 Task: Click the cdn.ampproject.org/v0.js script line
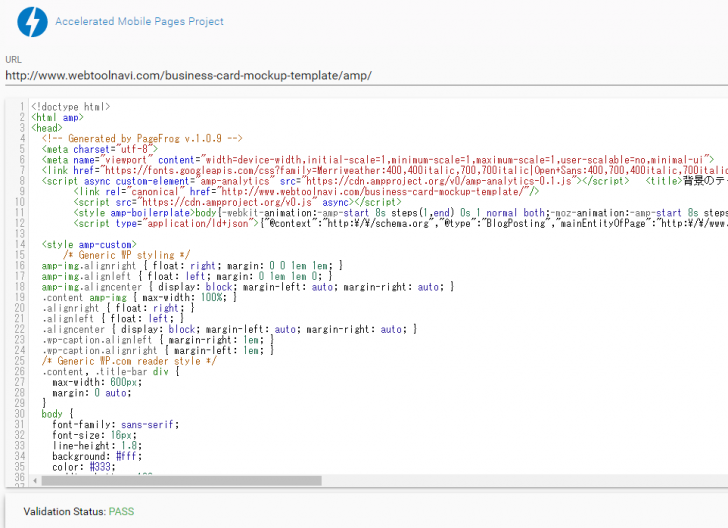point(237,202)
